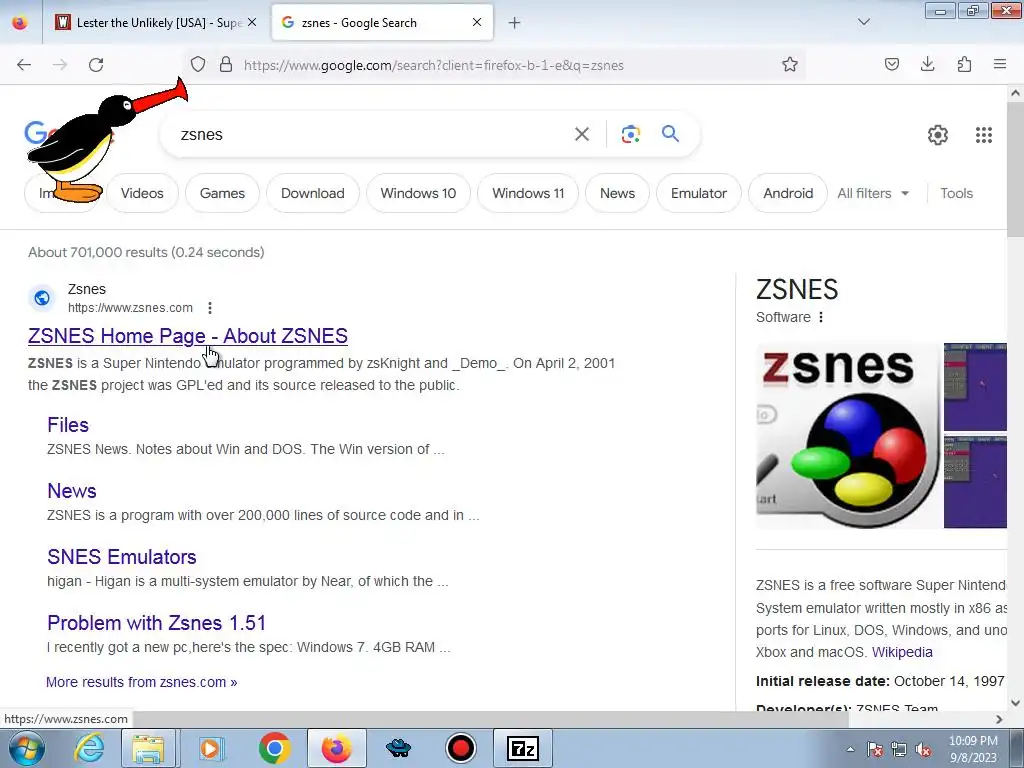This screenshot has width=1024, height=768.
Task: Select the Windows 10 filter chip
Action: (x=419, y=193)
